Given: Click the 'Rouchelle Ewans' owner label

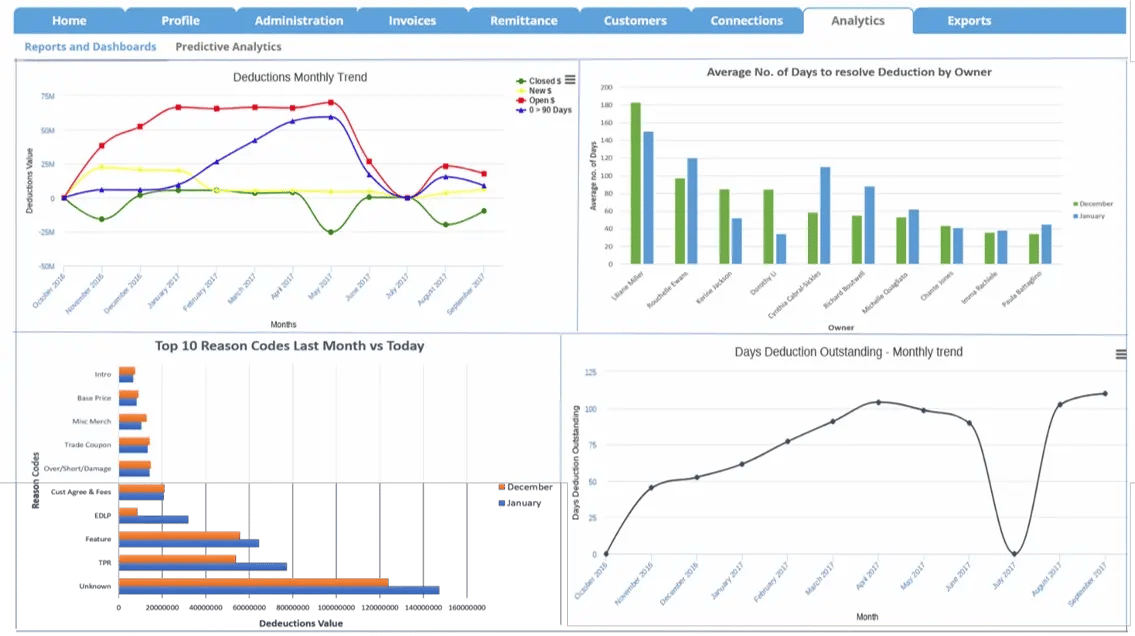Looking at the screenshot, I should pyautogui.click(x=667, y=289).
